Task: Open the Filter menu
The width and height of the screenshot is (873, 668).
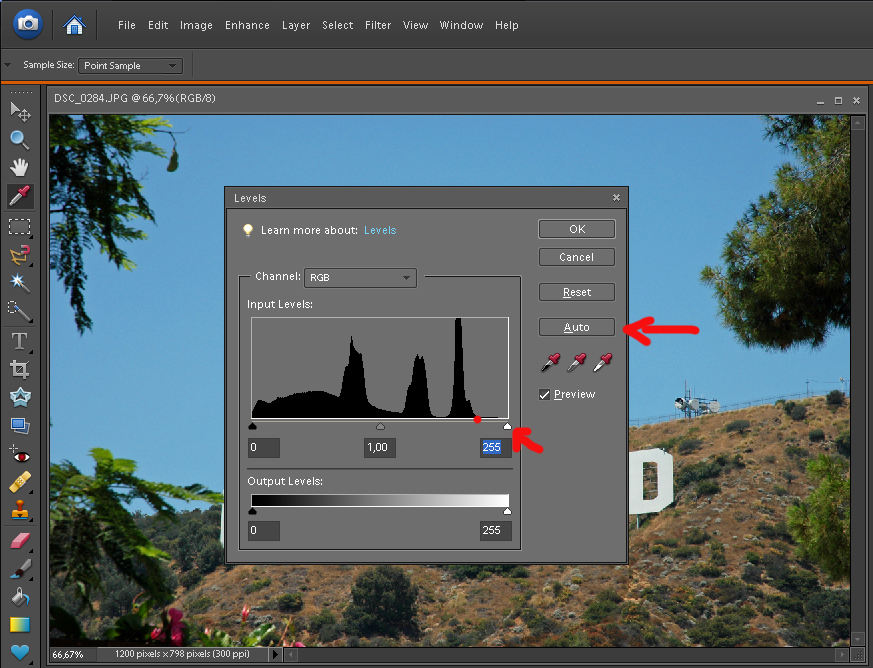Action: tap(378, 25)
